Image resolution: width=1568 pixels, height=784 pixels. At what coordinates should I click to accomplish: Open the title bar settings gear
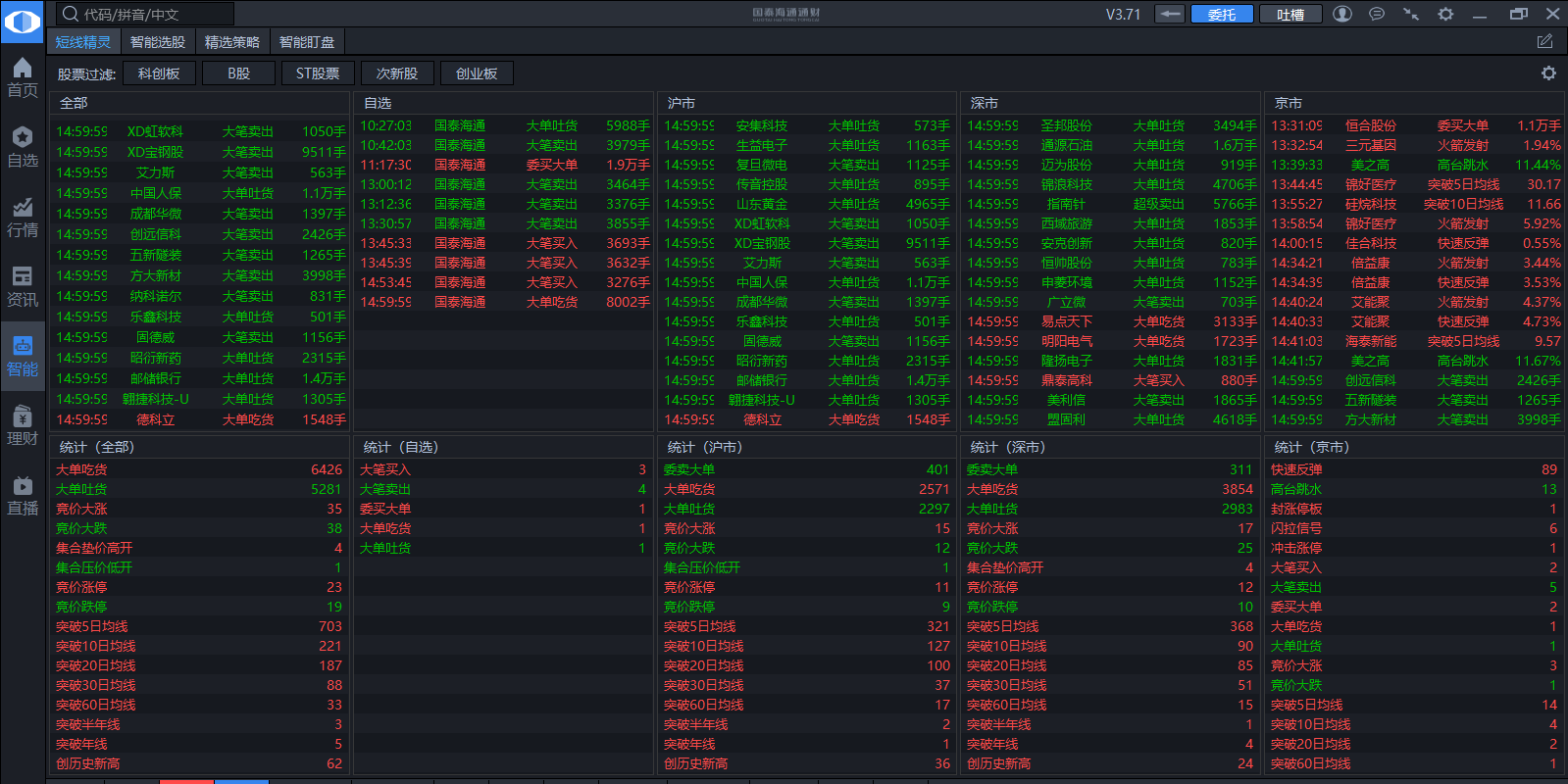(1445, 14)
